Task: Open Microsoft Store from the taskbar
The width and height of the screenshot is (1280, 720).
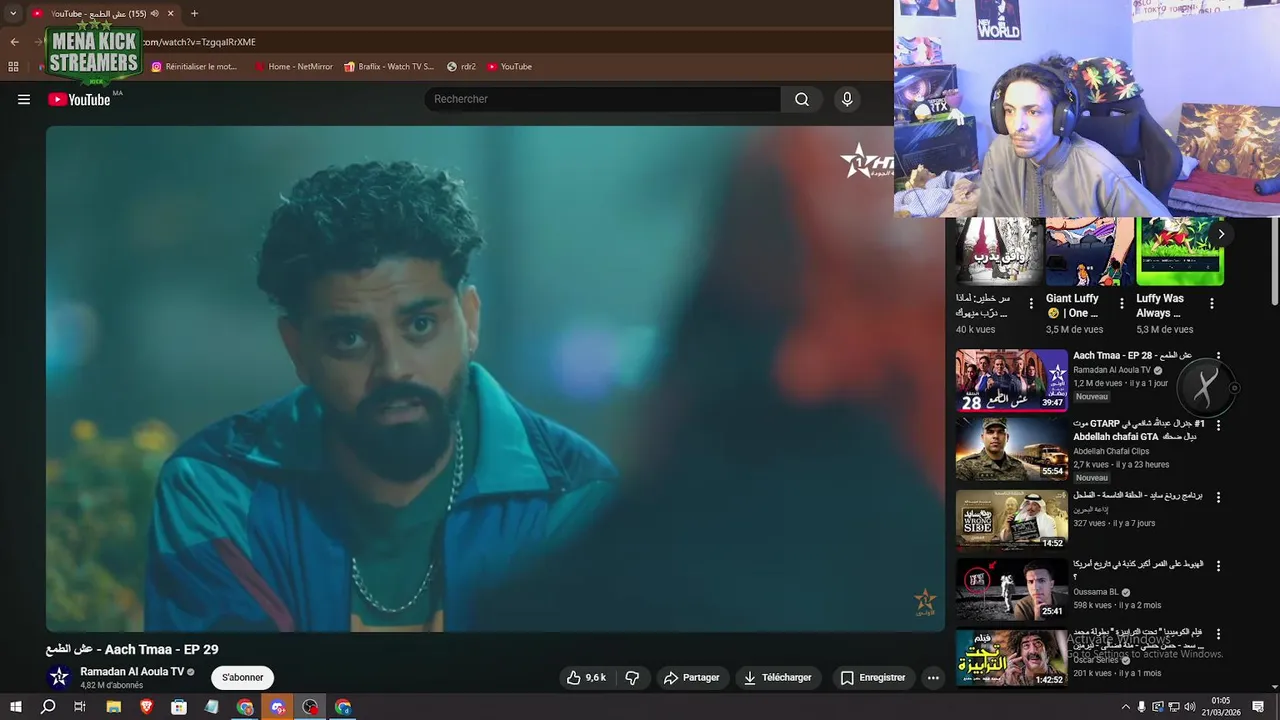Action: click(x=179, y=707)
